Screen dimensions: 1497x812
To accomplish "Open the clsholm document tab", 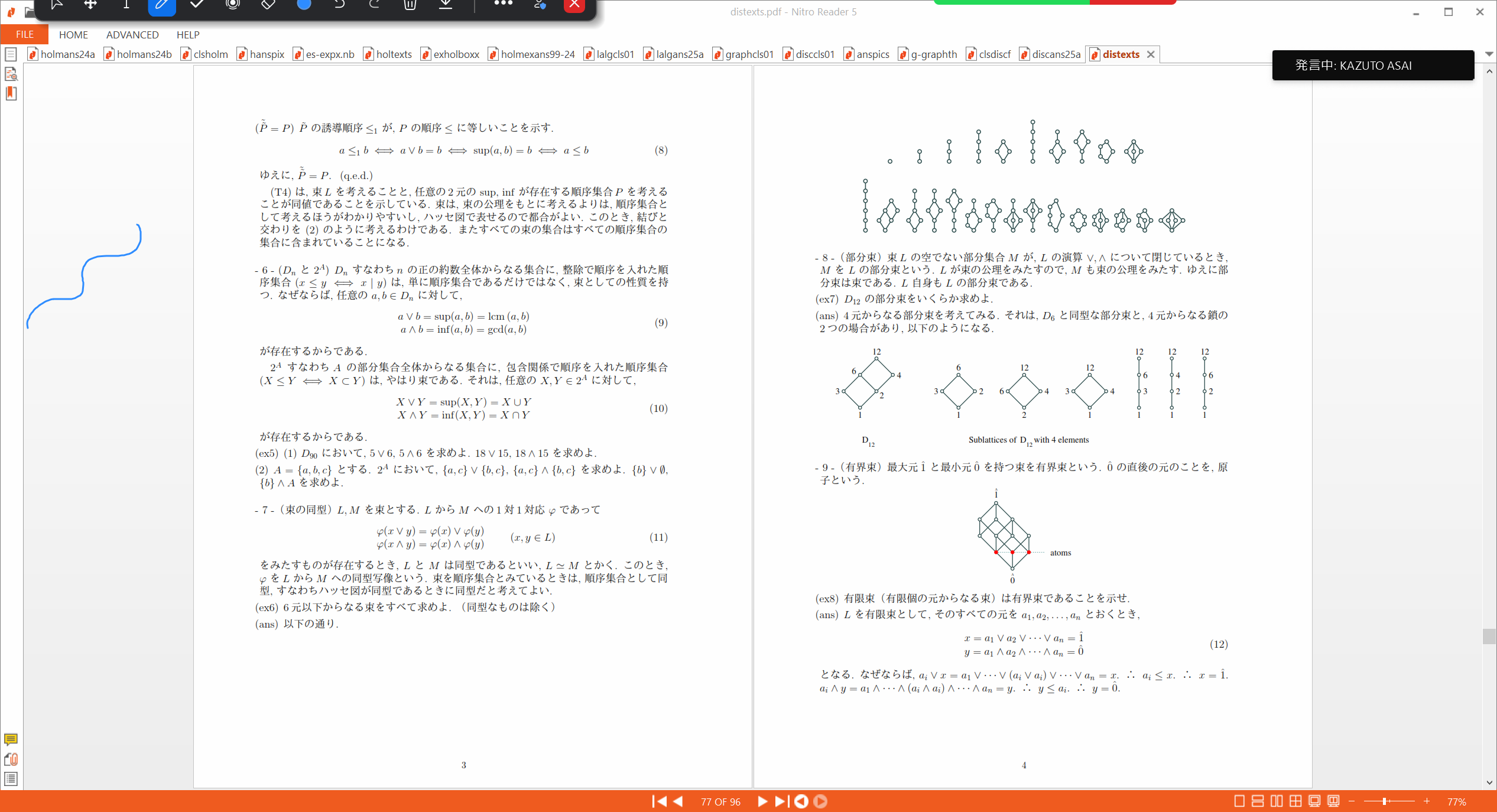I will pos(204,54).
